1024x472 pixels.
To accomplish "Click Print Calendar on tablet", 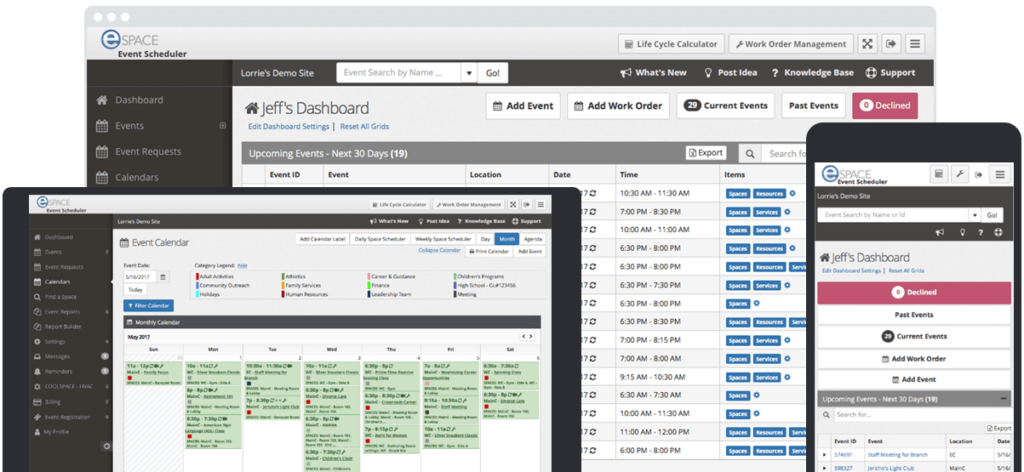I will point(489,251).
